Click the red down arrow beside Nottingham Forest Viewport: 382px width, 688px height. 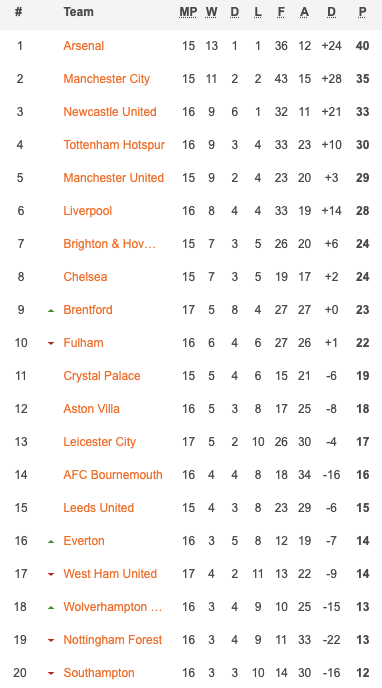[x=51, y=641]
